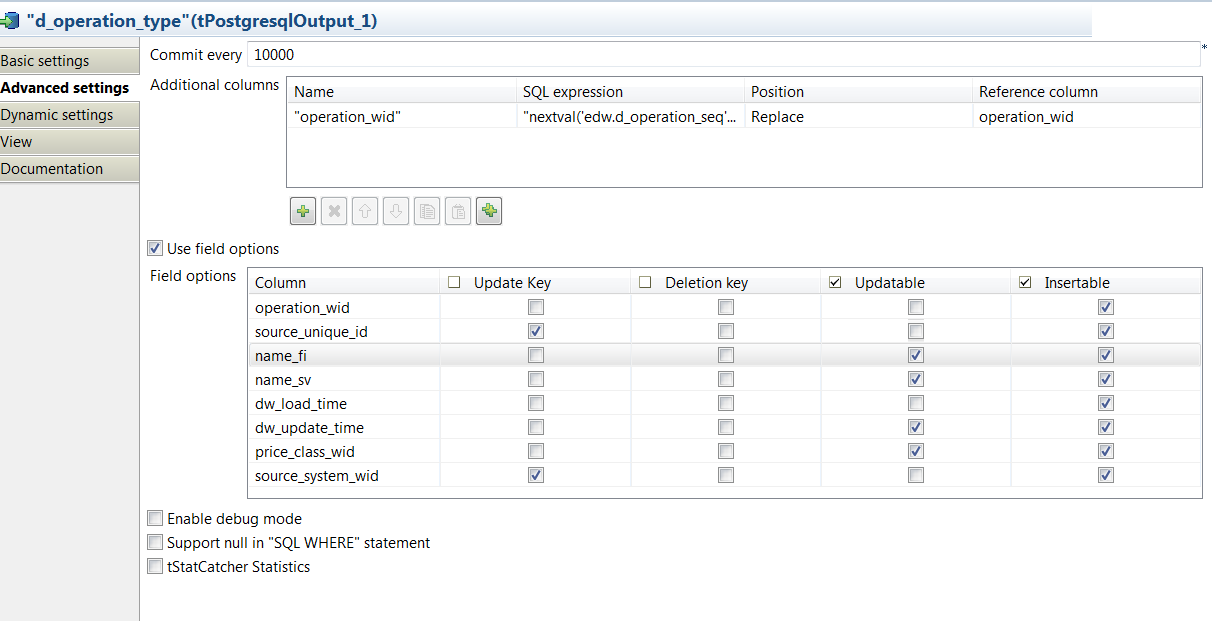Go to Documentation tab
Viewport: 1212px width, 621px height.
pos(69,169)
